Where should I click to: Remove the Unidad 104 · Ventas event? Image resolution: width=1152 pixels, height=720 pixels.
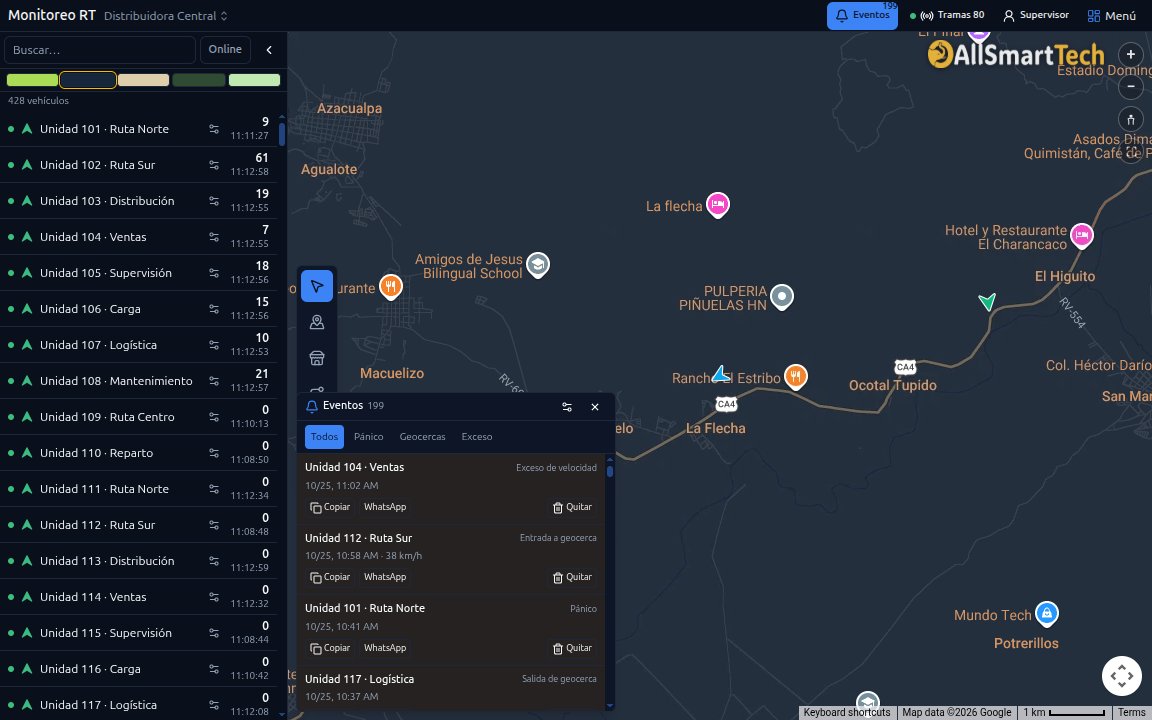pyautogui.click(x=572, y=508)
